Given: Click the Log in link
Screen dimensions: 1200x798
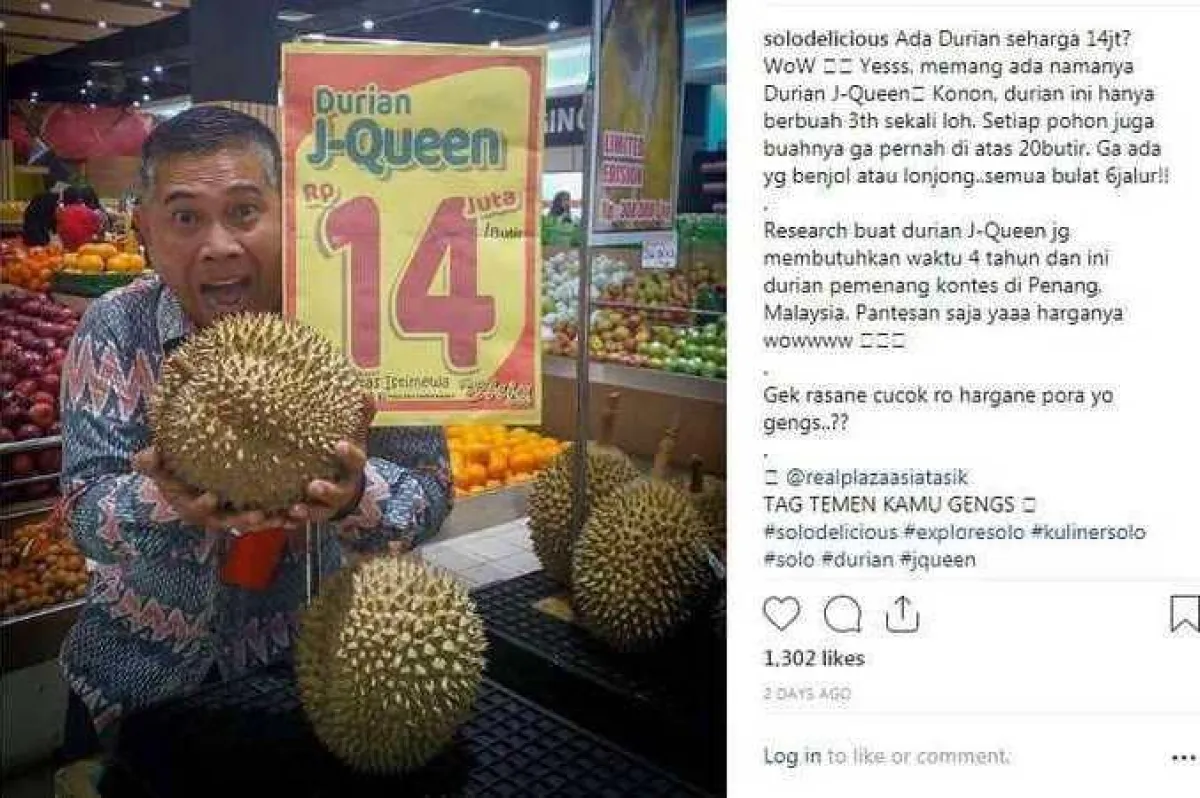Looking at the screenshot, I should [792, 756].
